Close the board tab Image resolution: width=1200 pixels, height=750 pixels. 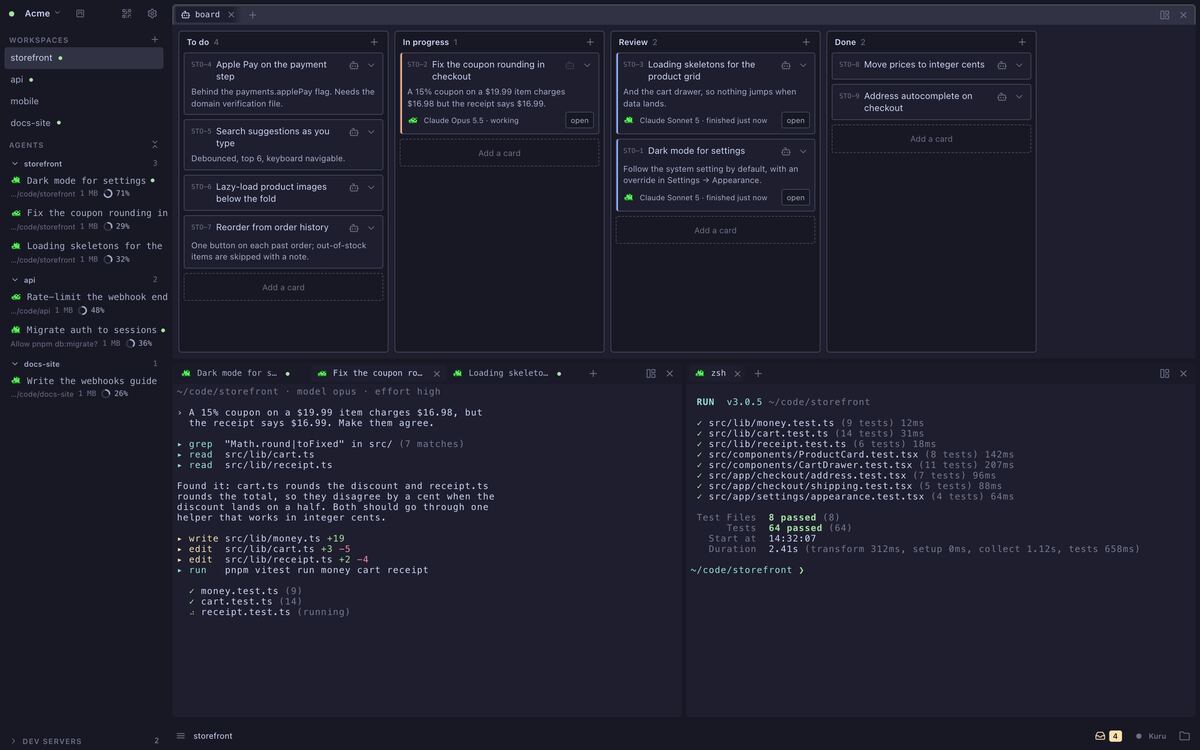click(x=231, y=15)
